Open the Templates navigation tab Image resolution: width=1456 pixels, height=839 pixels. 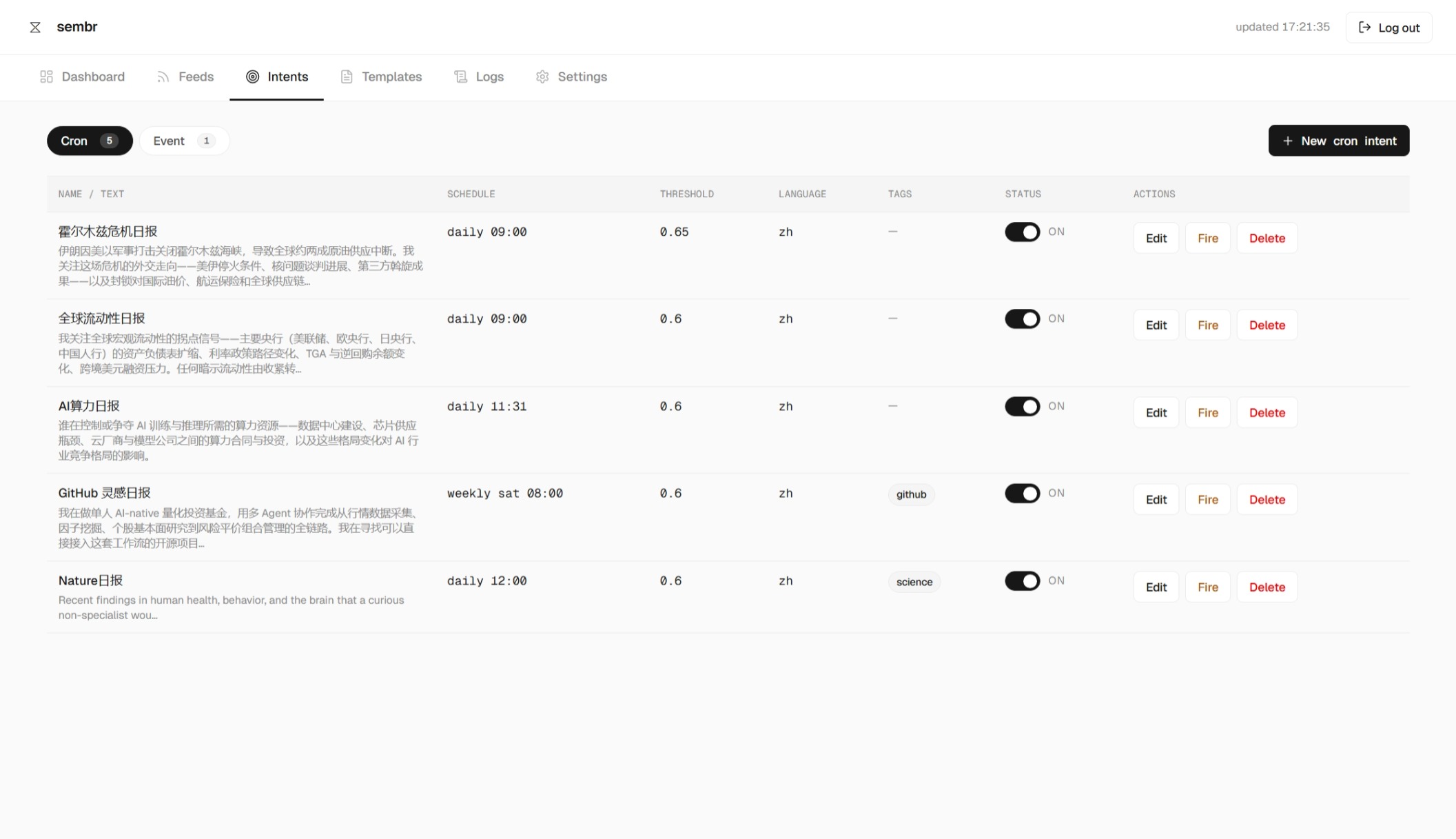381,77
